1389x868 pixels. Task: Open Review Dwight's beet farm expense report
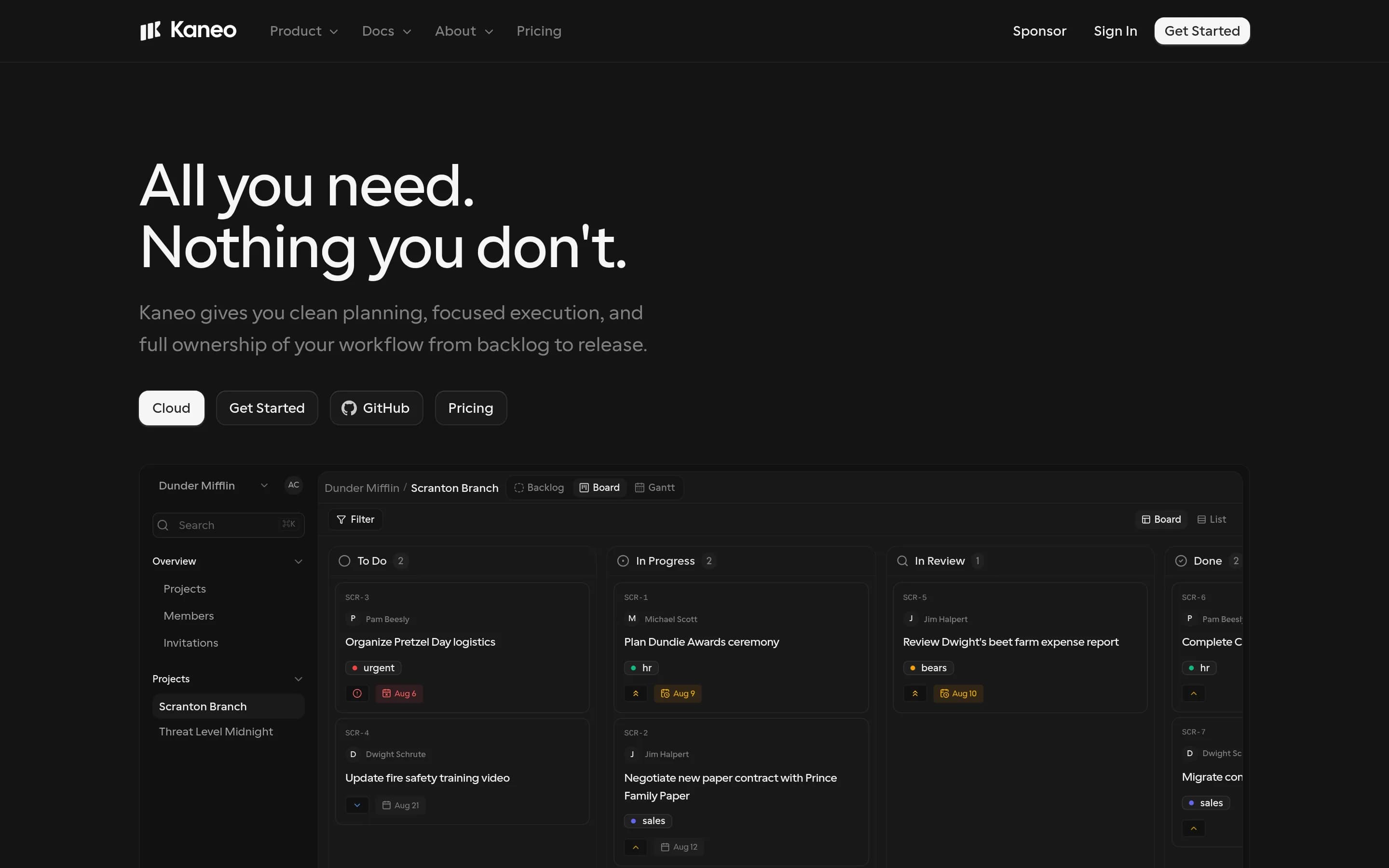(x=1020, y=648)
